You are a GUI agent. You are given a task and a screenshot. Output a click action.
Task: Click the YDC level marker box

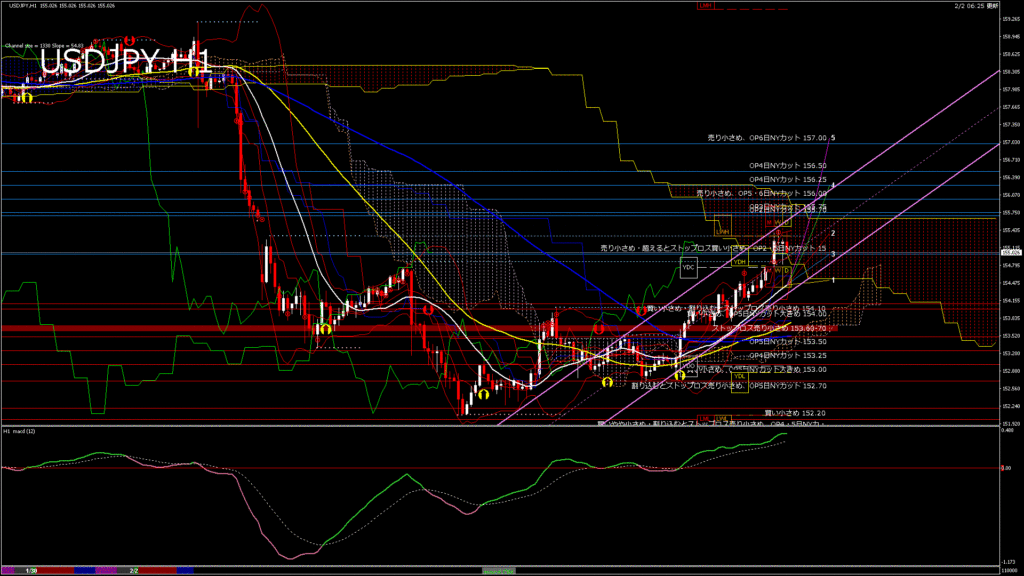coord(688,268)
